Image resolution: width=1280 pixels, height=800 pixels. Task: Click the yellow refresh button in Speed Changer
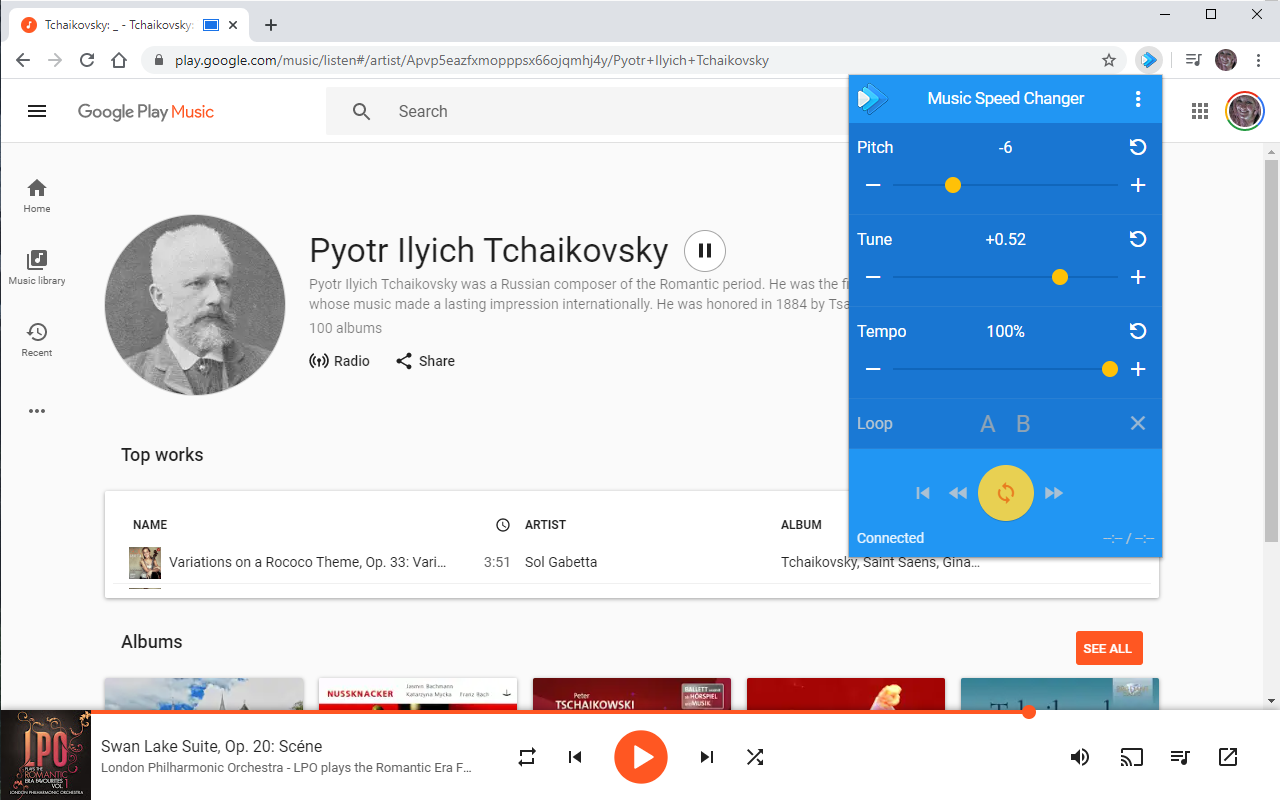[1005, 493]
